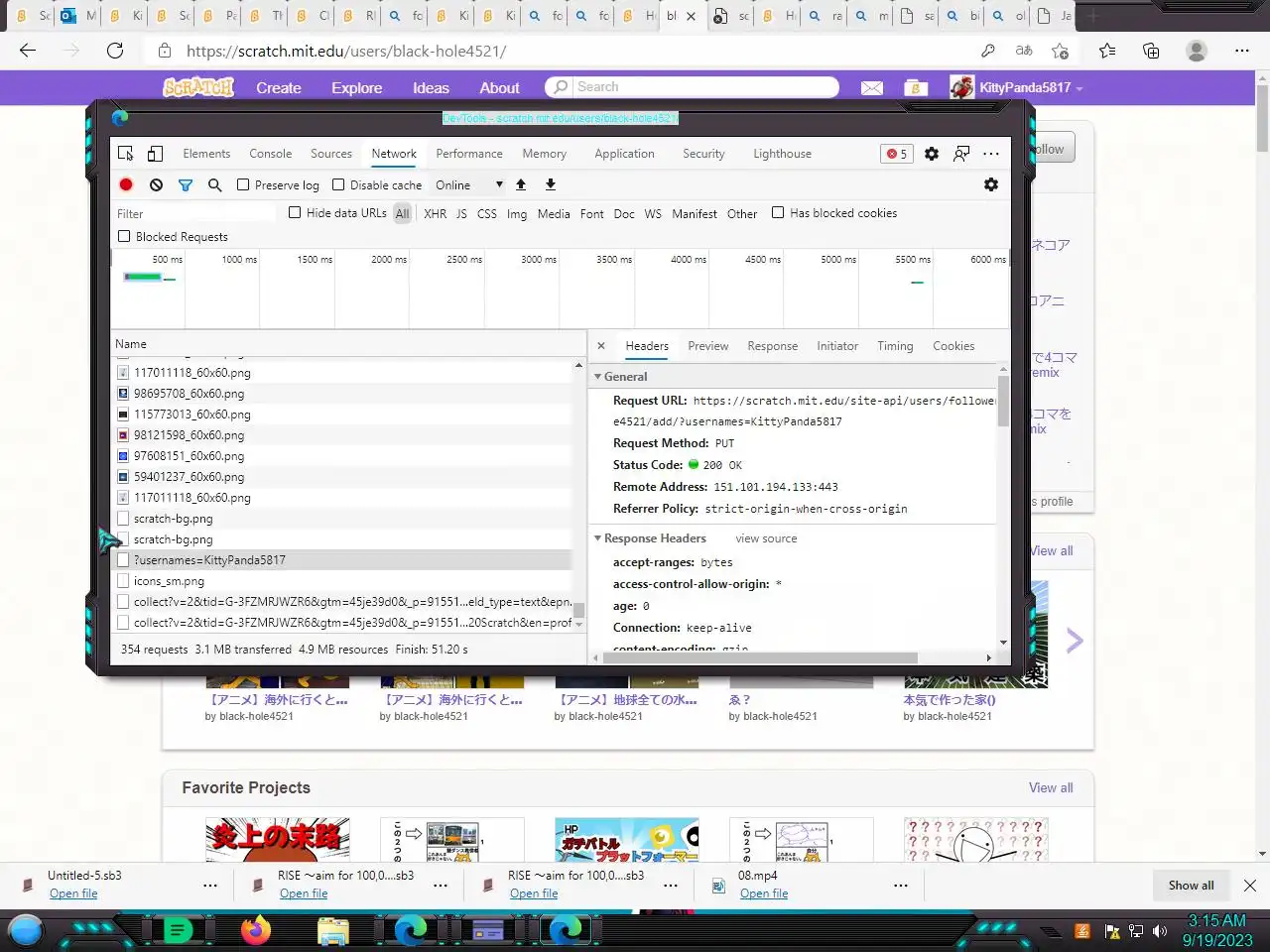Switch to the Sources tab
Screen dimensions: 1270x952
(x=331, y=154)
